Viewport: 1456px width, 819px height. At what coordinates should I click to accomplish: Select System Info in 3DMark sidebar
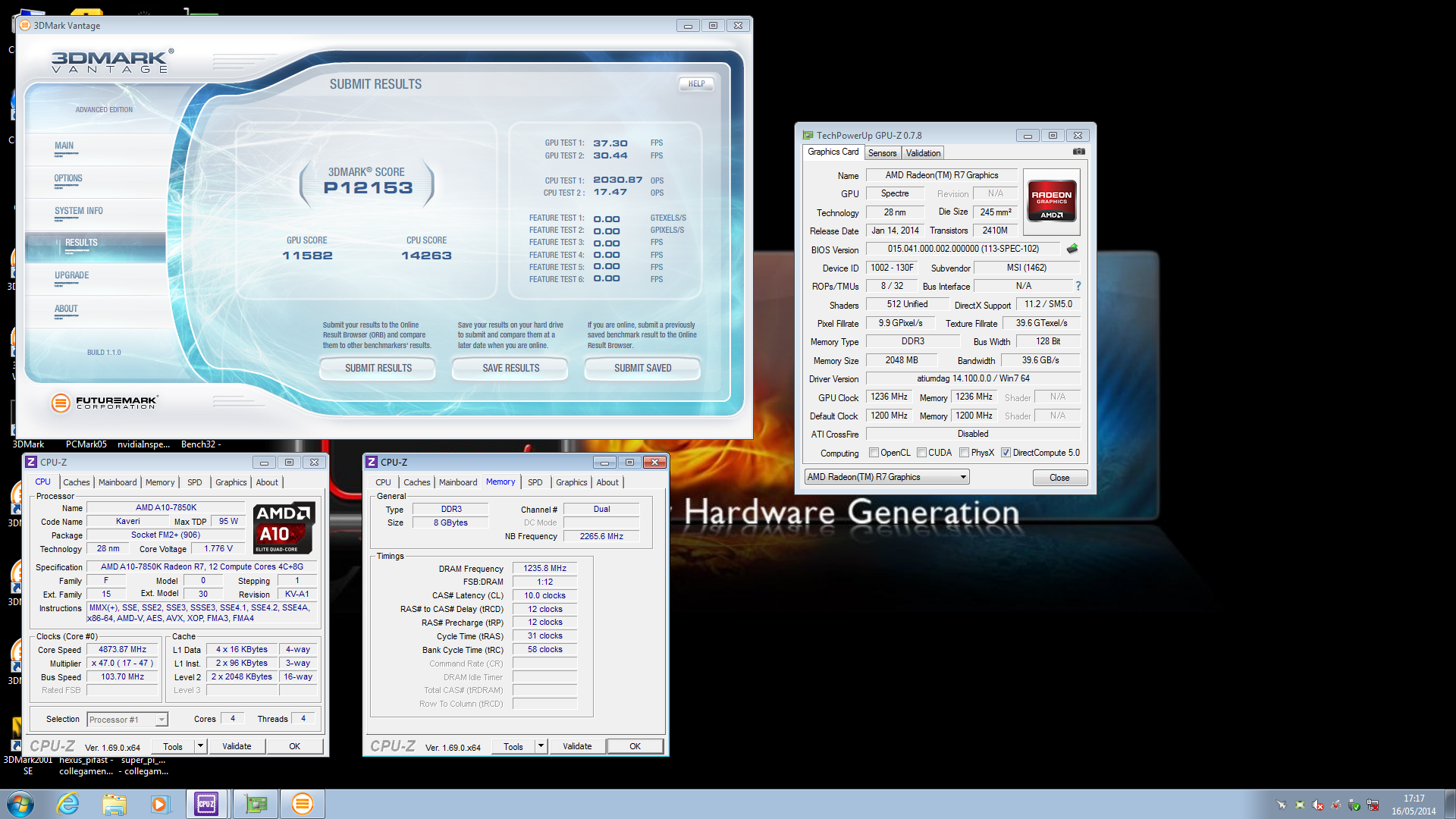pos(78,211)
